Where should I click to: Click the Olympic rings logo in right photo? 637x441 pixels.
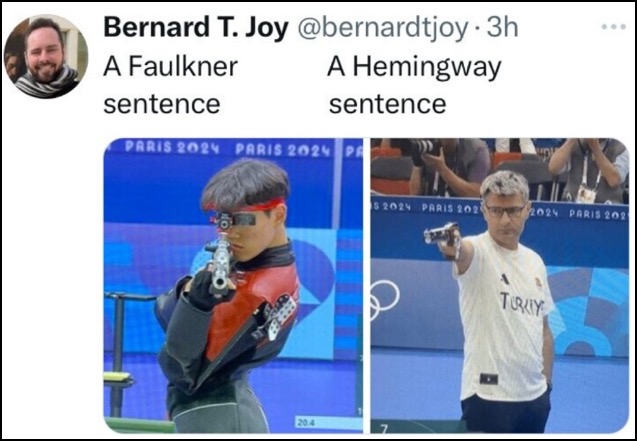[384, 299]
